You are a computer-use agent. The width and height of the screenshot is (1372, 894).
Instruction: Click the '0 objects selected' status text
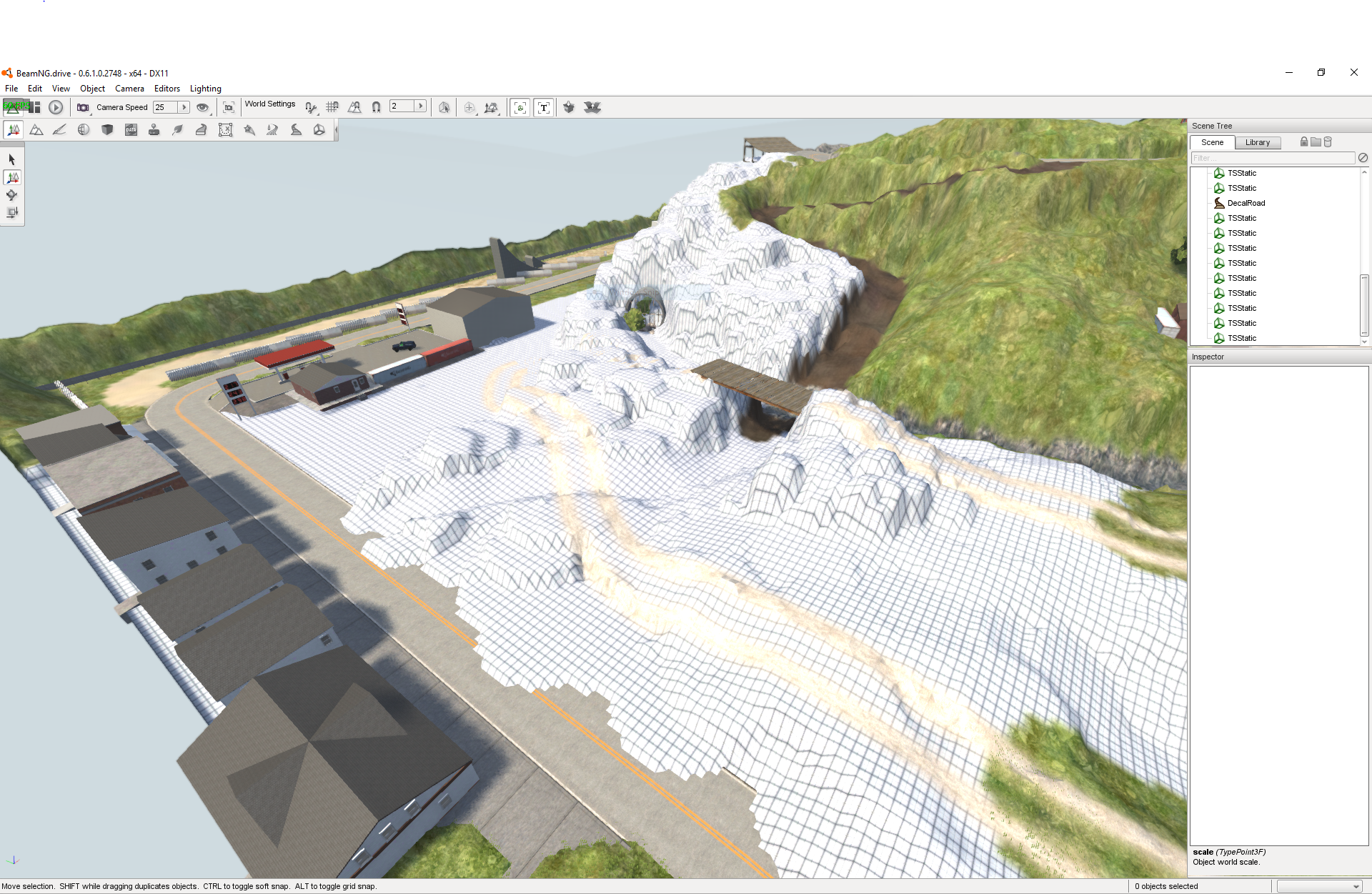[1166, 886]
